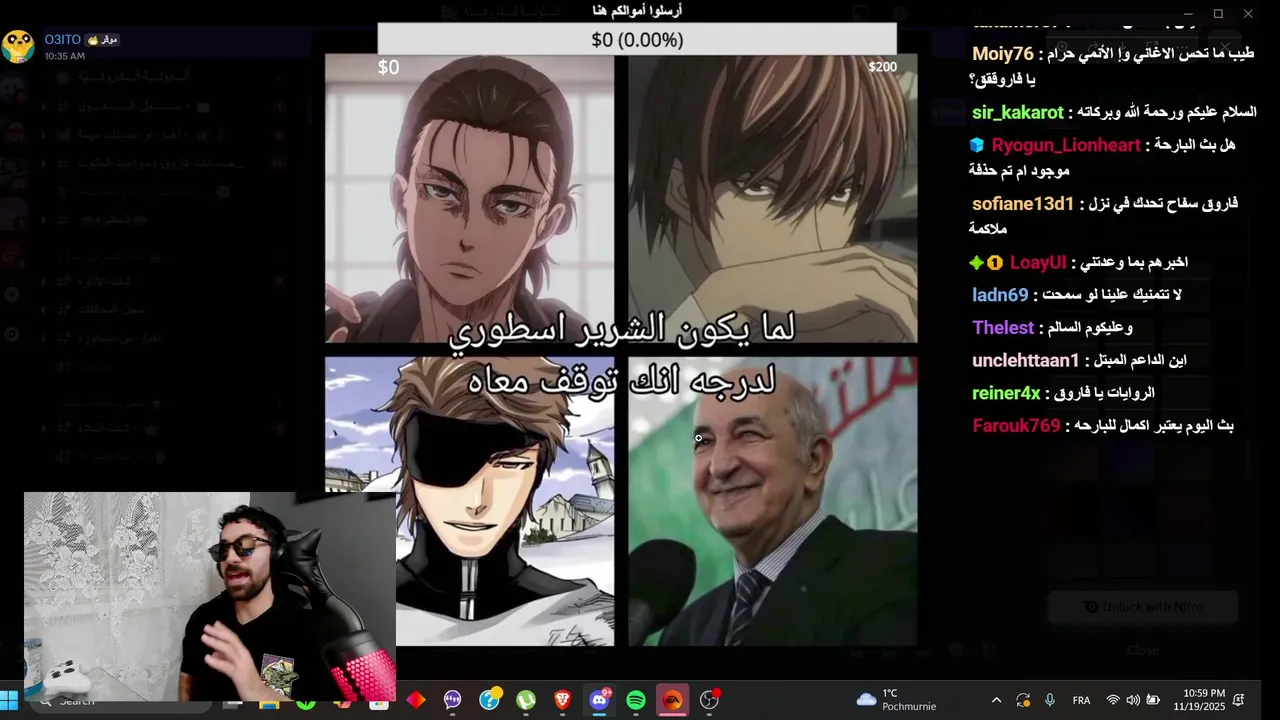
Task: Select the Light Yagami image panel
Action: 772,199
